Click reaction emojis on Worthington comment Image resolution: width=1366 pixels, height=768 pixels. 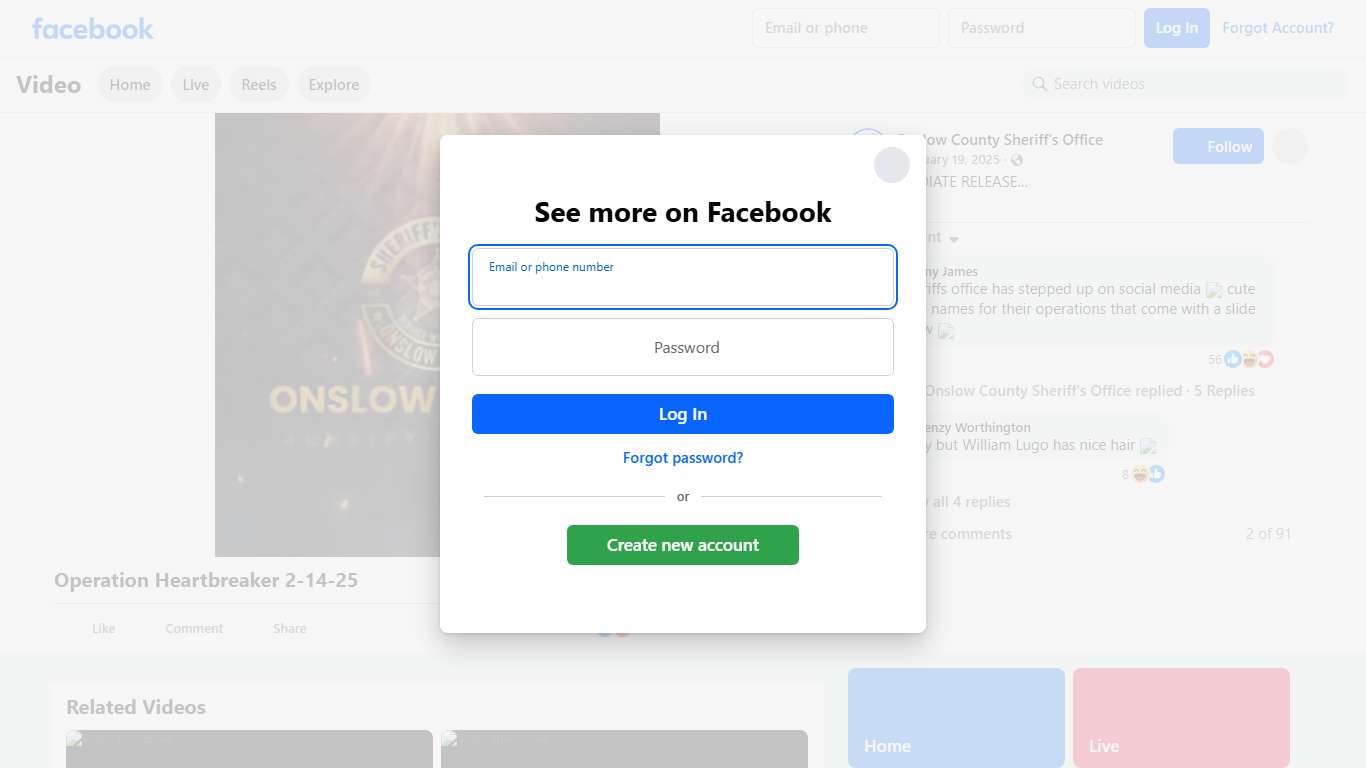[1148, 474]
